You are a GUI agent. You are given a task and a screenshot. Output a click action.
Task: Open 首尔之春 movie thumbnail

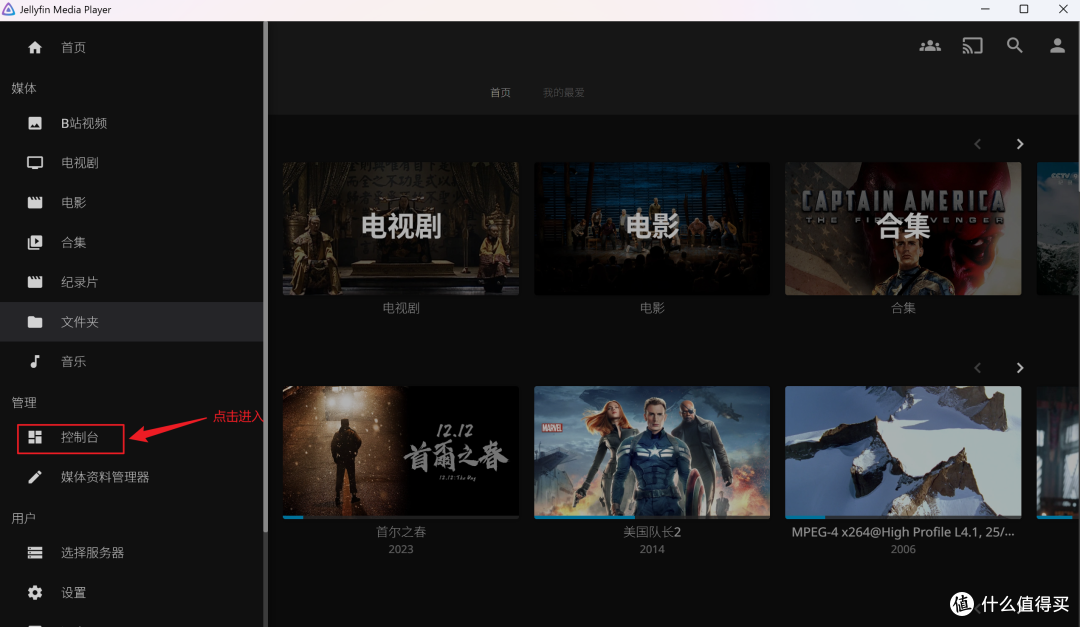point(401,451)
